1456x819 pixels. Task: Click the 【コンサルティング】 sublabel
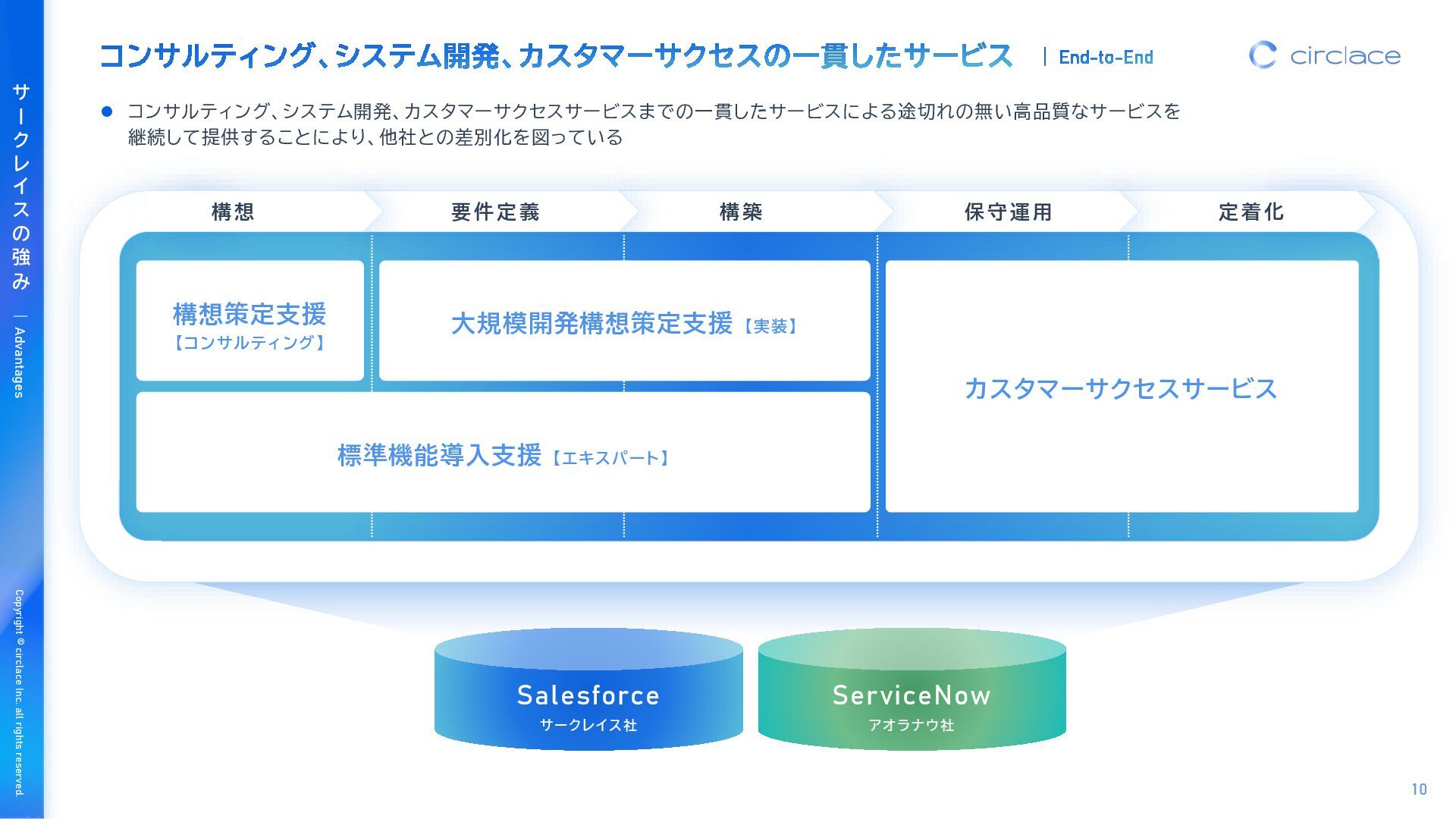pos(249,343)
